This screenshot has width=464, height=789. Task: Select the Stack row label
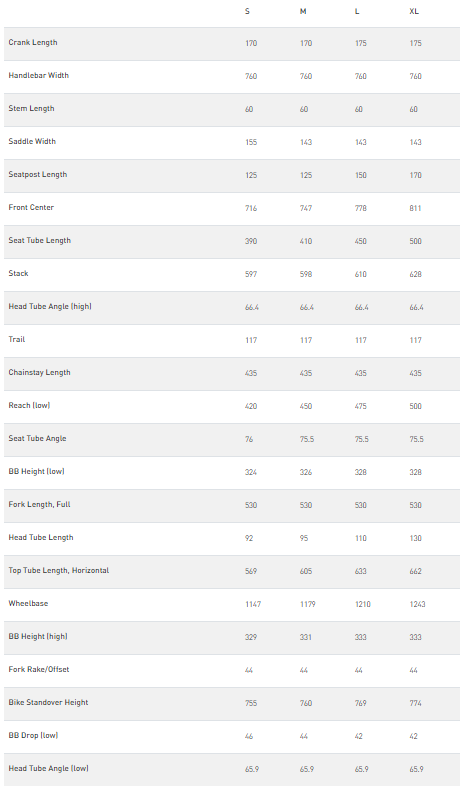[19, 273]
